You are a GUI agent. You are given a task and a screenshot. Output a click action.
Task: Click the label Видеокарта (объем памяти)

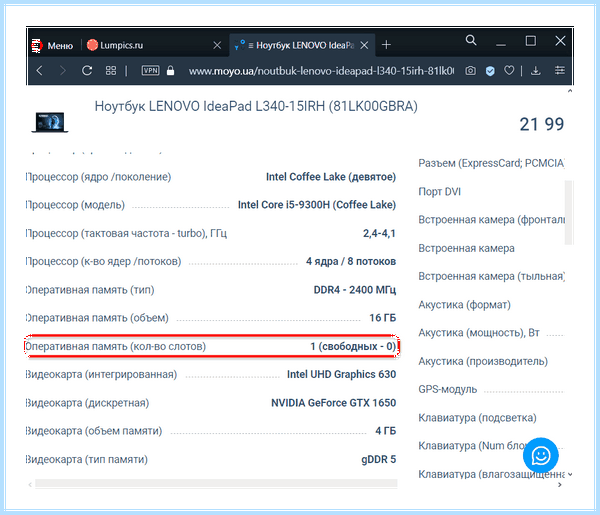pos(94,431)
